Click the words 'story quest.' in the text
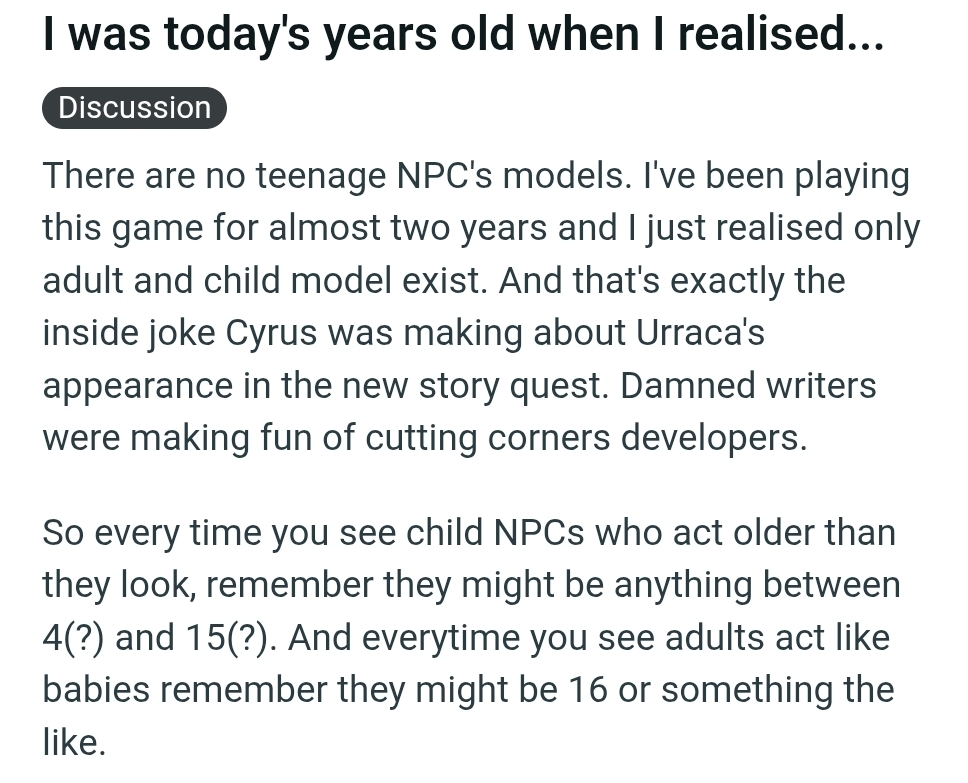Screen dimensions: 968x783 (511, 385)
